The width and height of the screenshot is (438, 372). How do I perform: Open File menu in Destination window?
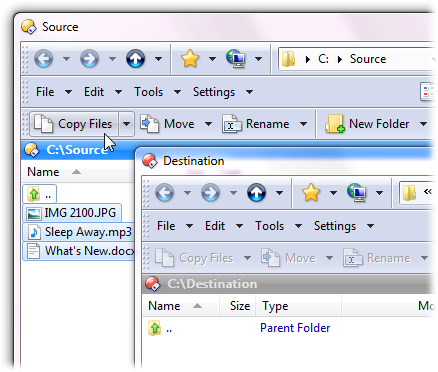pos(166,226)
